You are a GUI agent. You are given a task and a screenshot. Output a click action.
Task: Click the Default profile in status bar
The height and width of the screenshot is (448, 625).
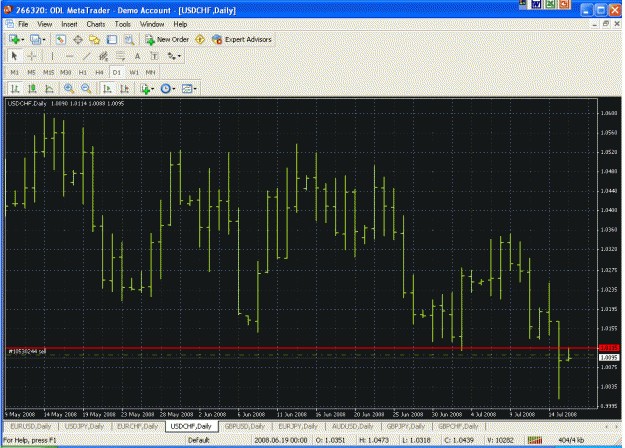tap(199, 440)
